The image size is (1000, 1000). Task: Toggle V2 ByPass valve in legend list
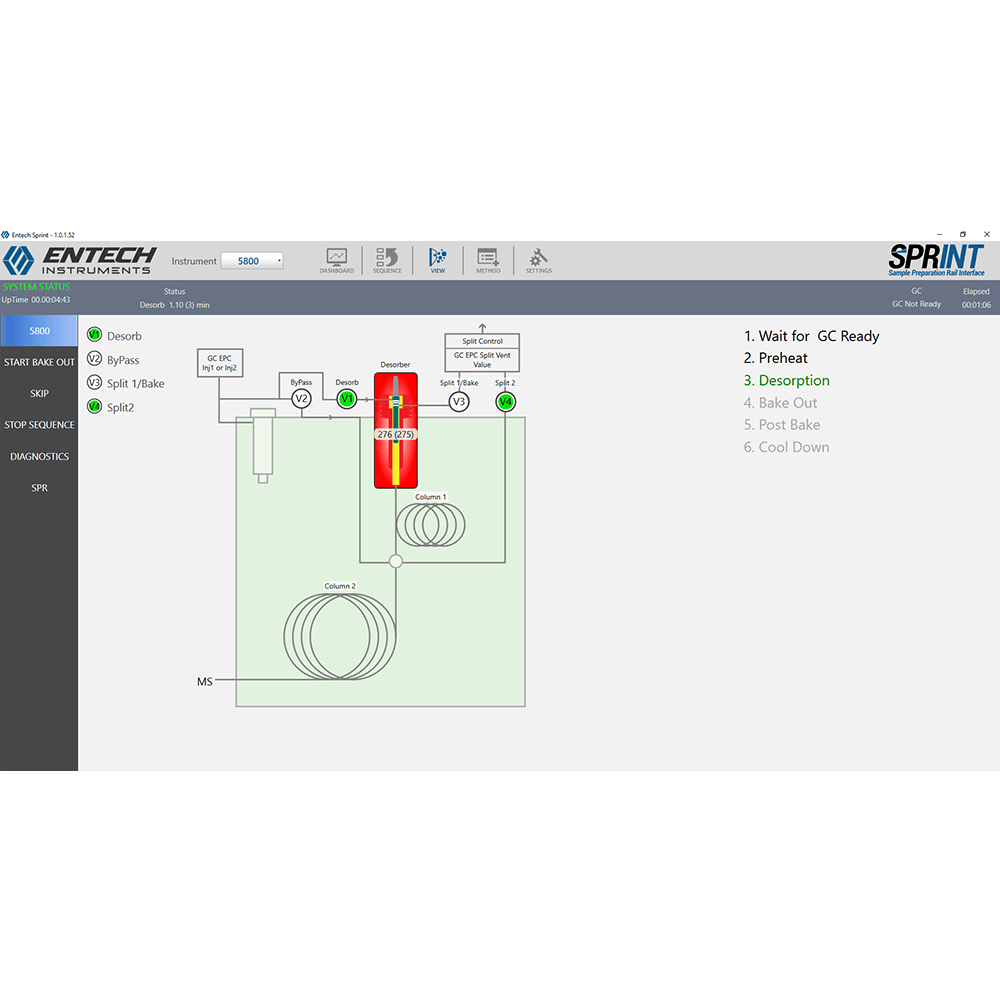coord(94,358)
